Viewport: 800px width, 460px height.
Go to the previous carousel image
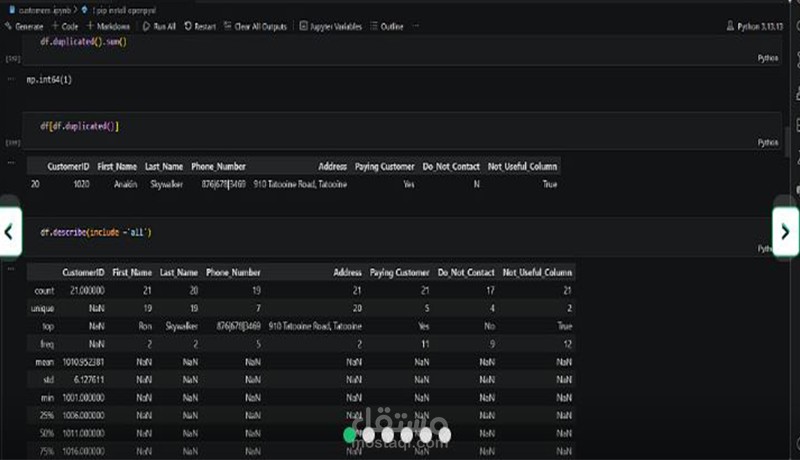coord(10,232)
